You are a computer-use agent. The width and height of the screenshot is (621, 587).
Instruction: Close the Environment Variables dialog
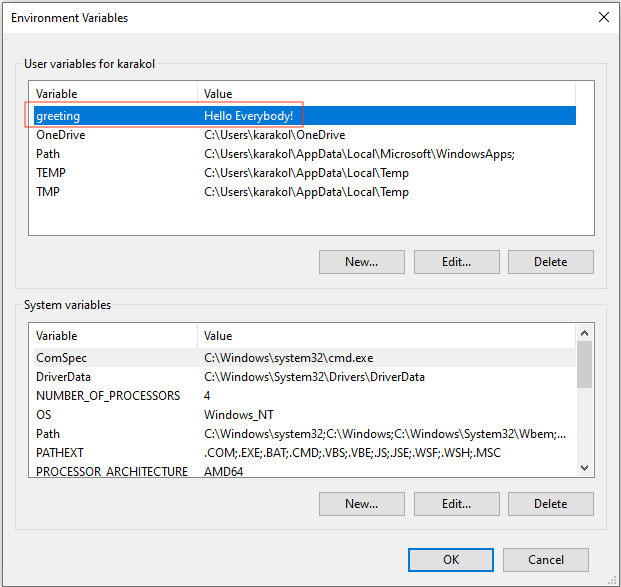click(x=604, y=17)
